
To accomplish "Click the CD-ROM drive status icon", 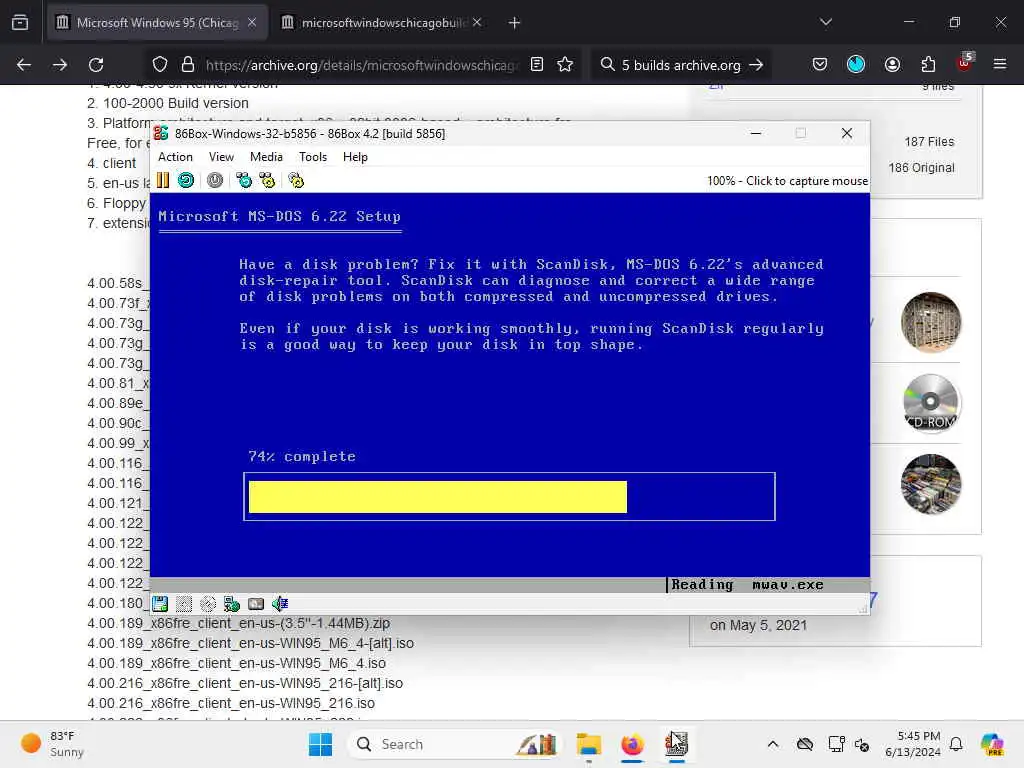I will [208, 604].
